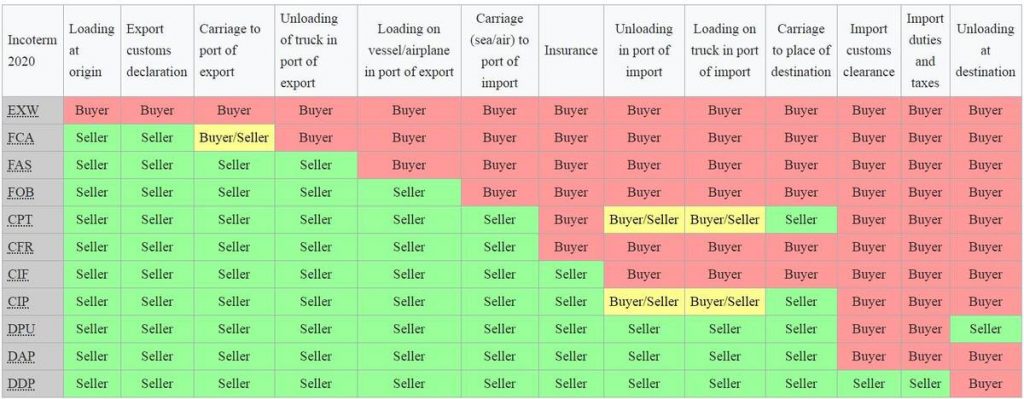Click the DAP row label
Image resolution: width=1024 pixels, height=399 pixels.
pyautogui.click(x=22, y=357)
